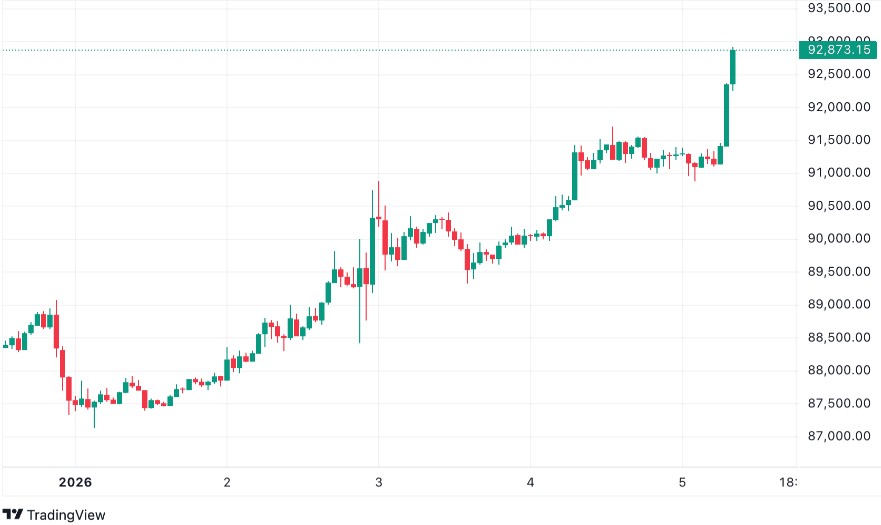Screen dimensions: 881x525
Task: Click date label 3 on time axis
Action: click(x=379, y=482)
